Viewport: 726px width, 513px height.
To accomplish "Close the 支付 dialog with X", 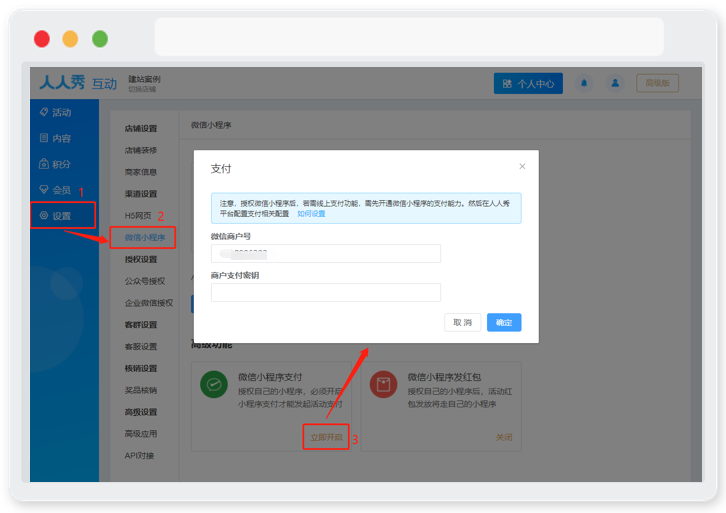I will point(522,166).
